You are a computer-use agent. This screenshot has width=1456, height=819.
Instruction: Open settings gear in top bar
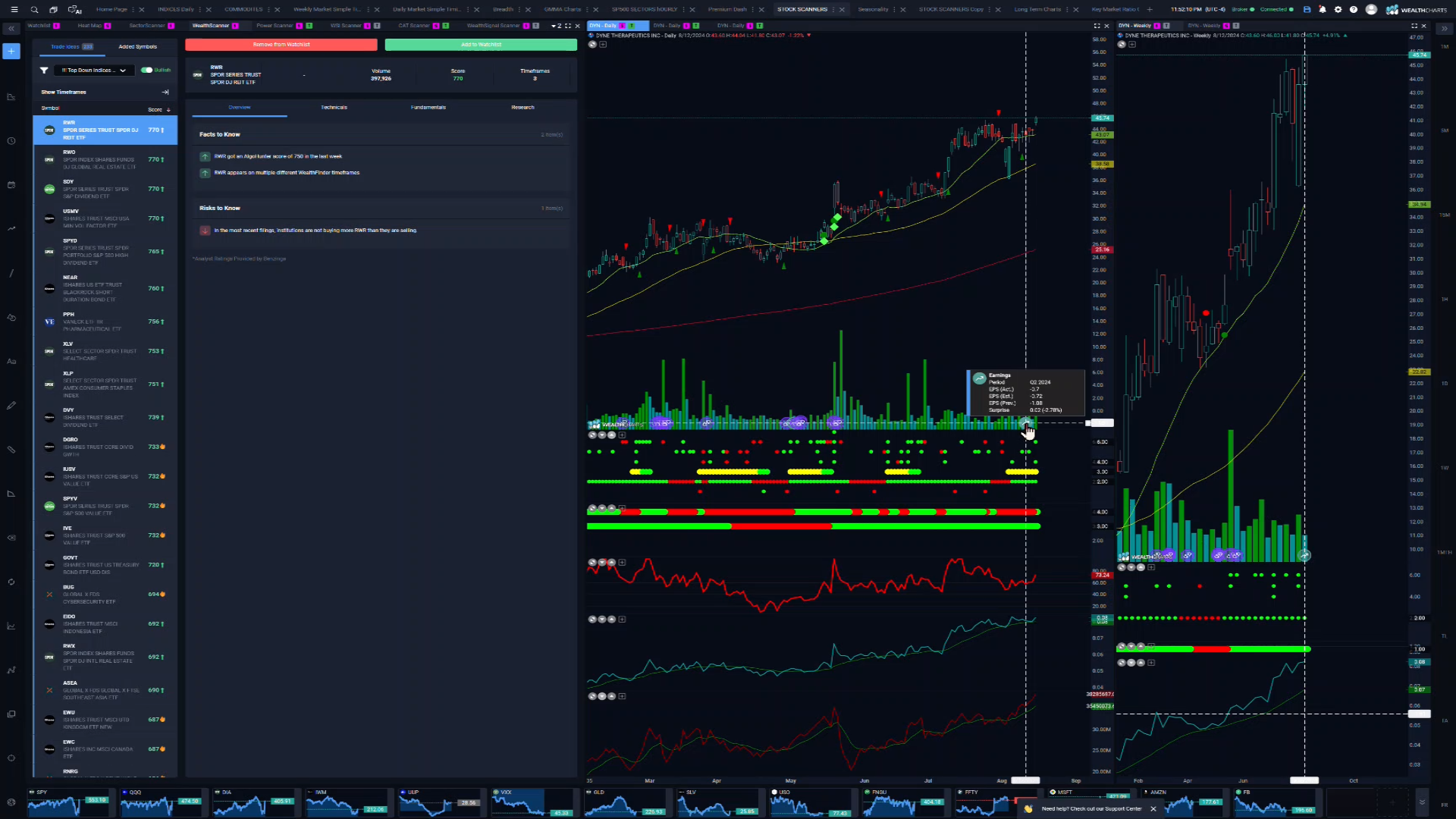(1338, 10)
